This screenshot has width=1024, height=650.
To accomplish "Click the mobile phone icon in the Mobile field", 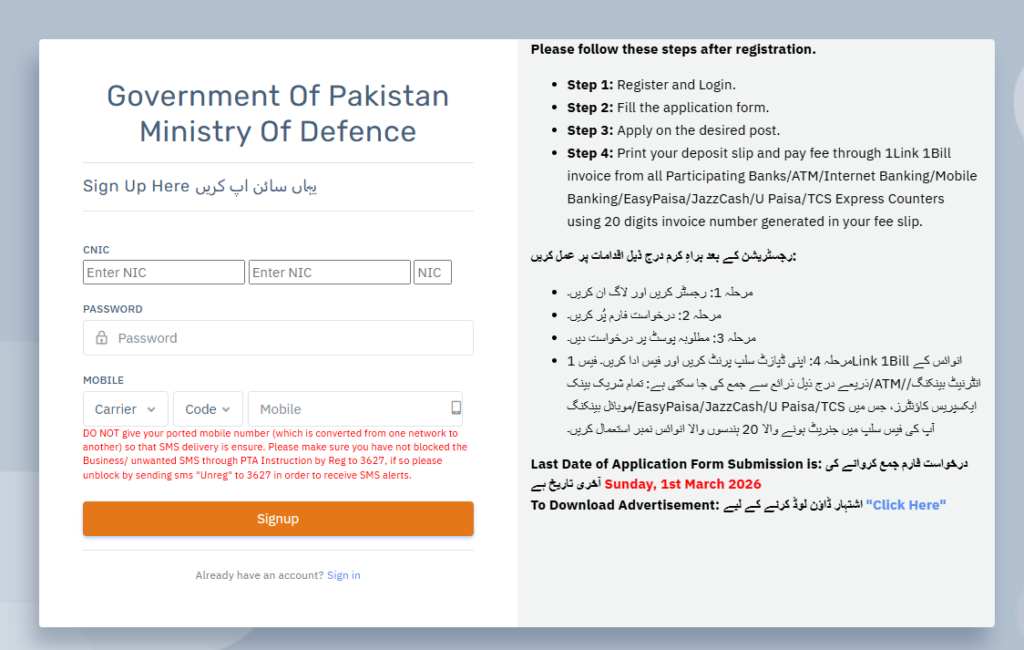I will [x=457, y=408].
